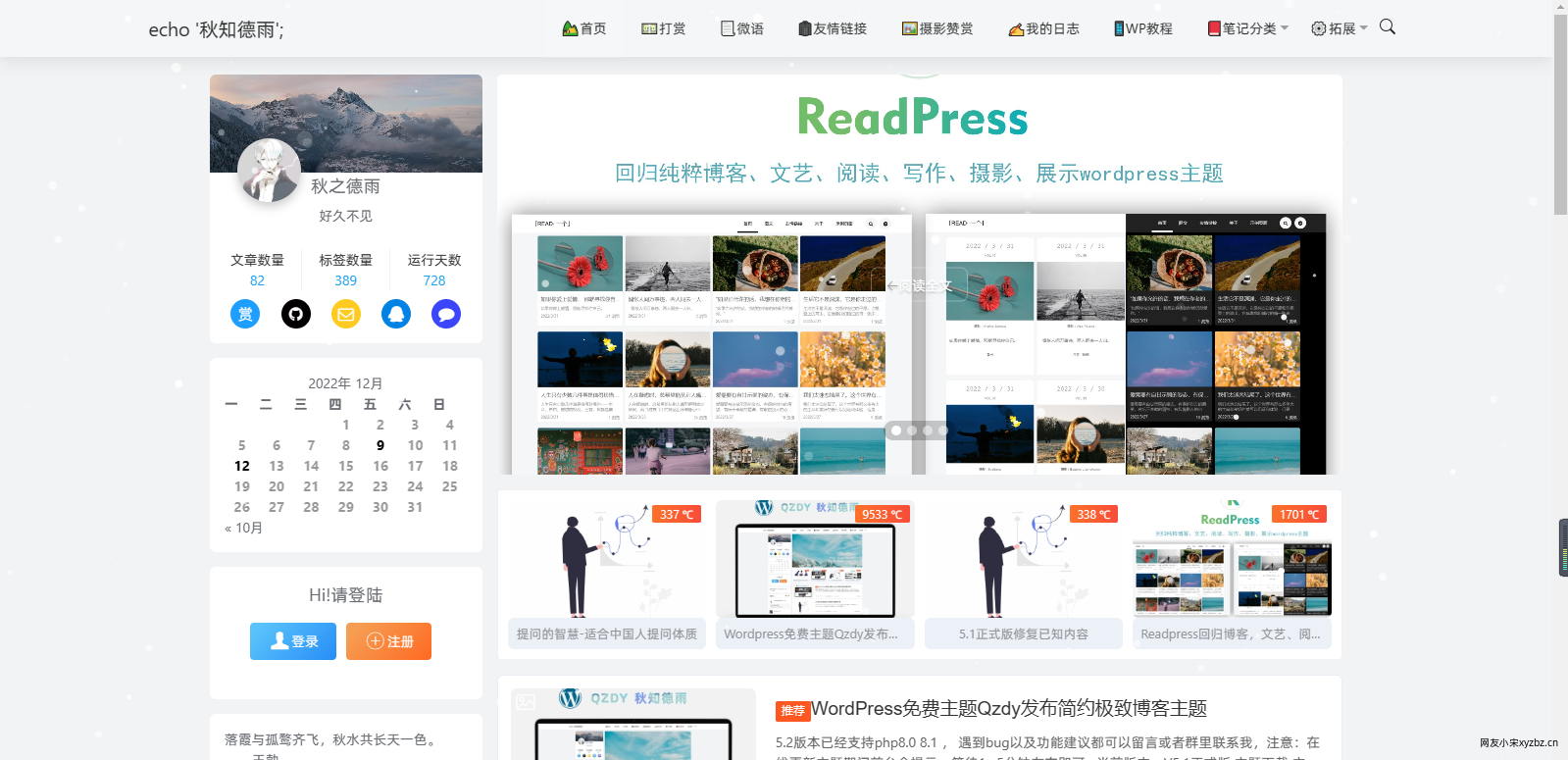Open the Wordpress免费主题Qzdy发布 card thumbnail
This screenshot has width=1568, height=760.
[815, 559]
